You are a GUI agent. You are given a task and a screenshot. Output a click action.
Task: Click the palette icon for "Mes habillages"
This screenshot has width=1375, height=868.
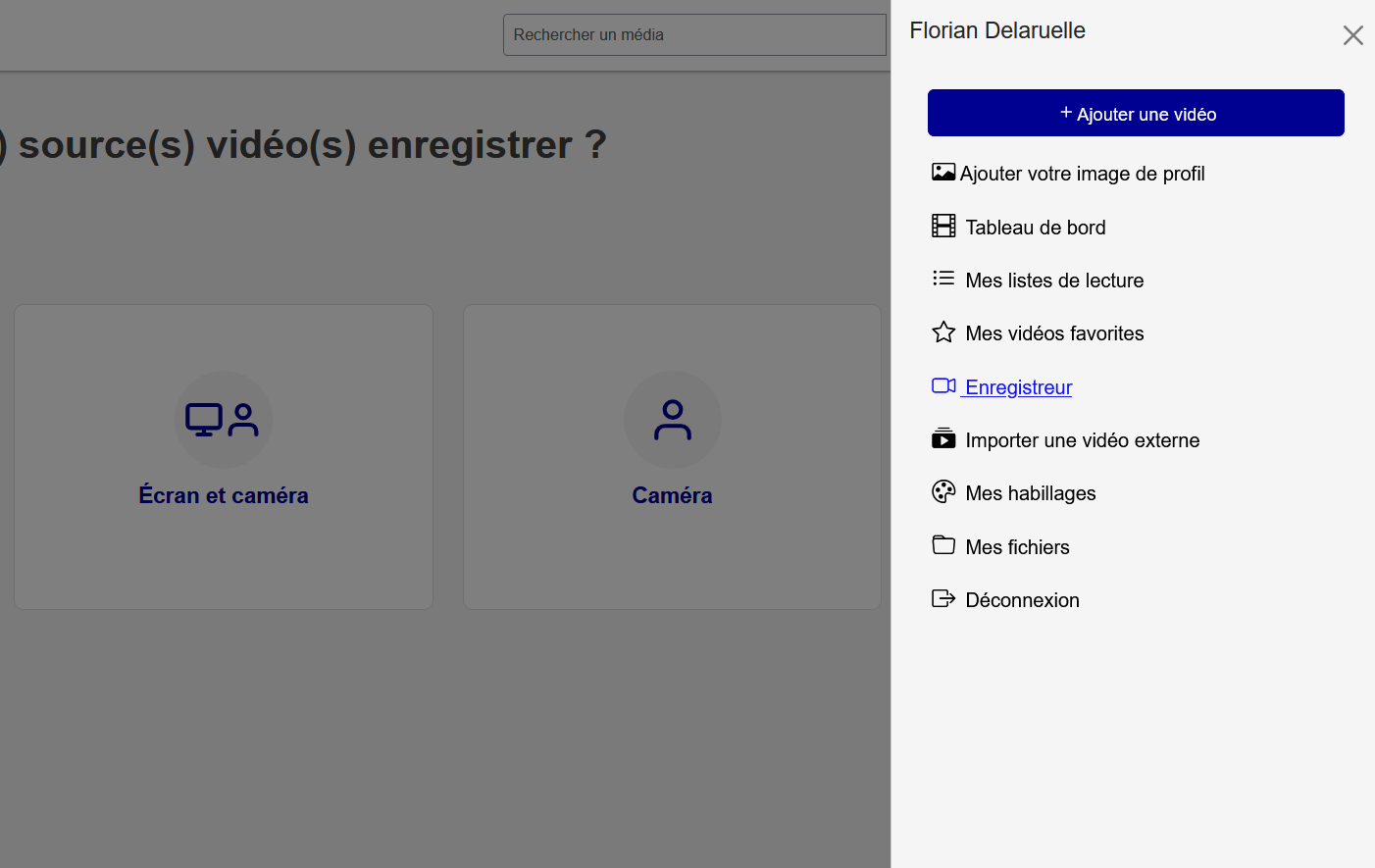click(x=943, y=491)
